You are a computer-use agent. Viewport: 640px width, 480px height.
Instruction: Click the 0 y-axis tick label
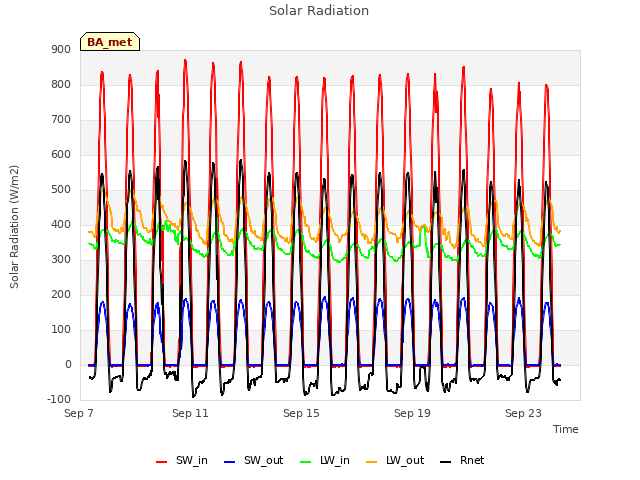68,365
